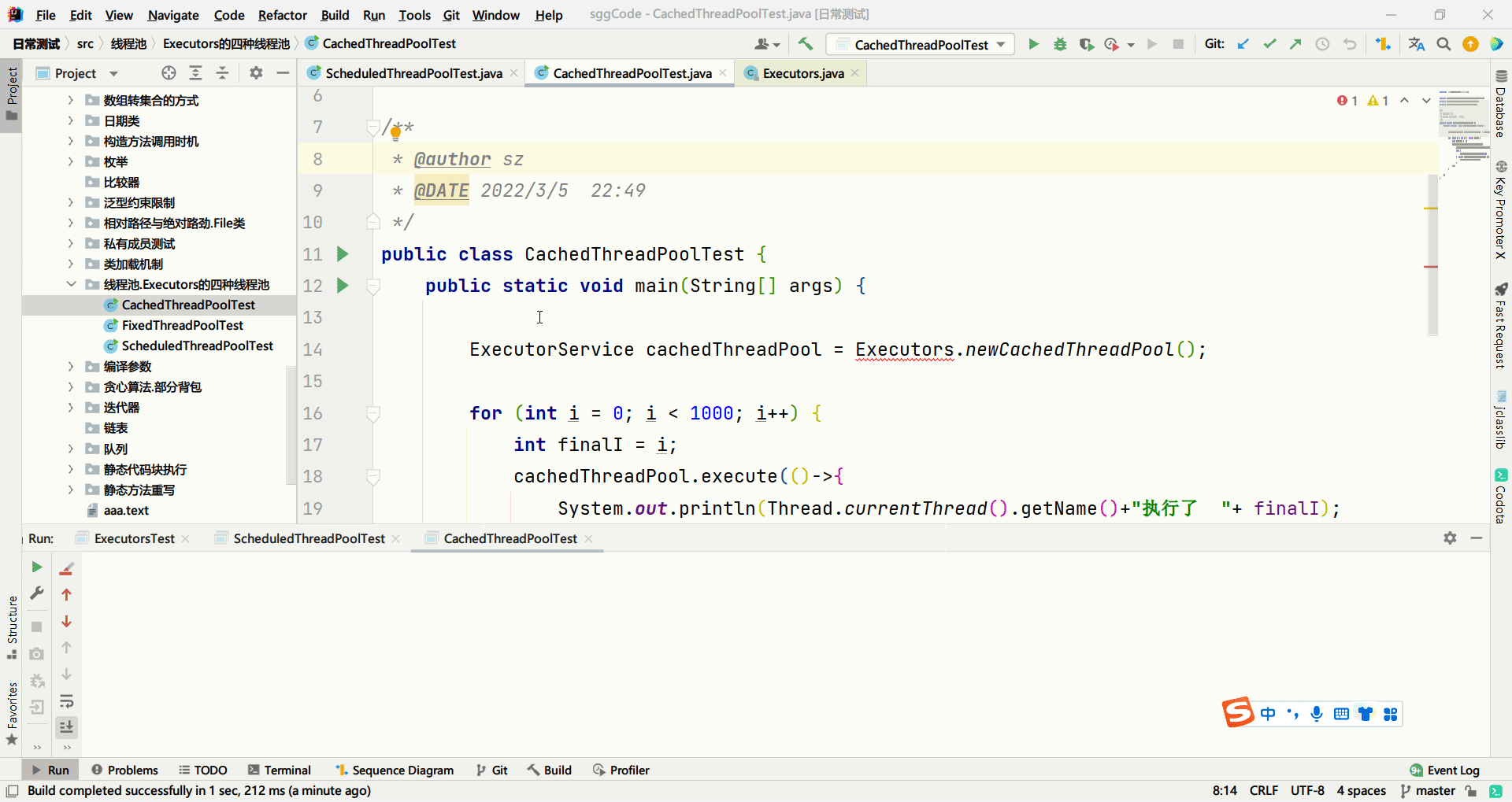This screenshot has width=1512, height=802.
Task: Push commits with the Git arrow icon
Action: 1295,44
